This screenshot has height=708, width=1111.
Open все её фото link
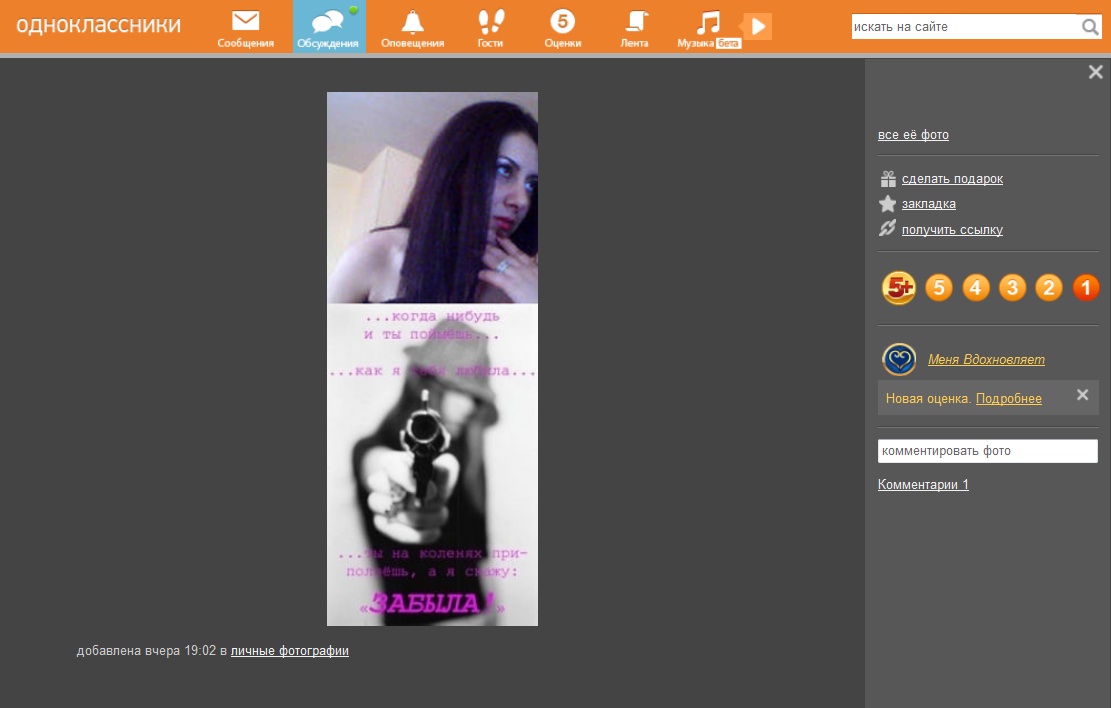tap(913, 135)
